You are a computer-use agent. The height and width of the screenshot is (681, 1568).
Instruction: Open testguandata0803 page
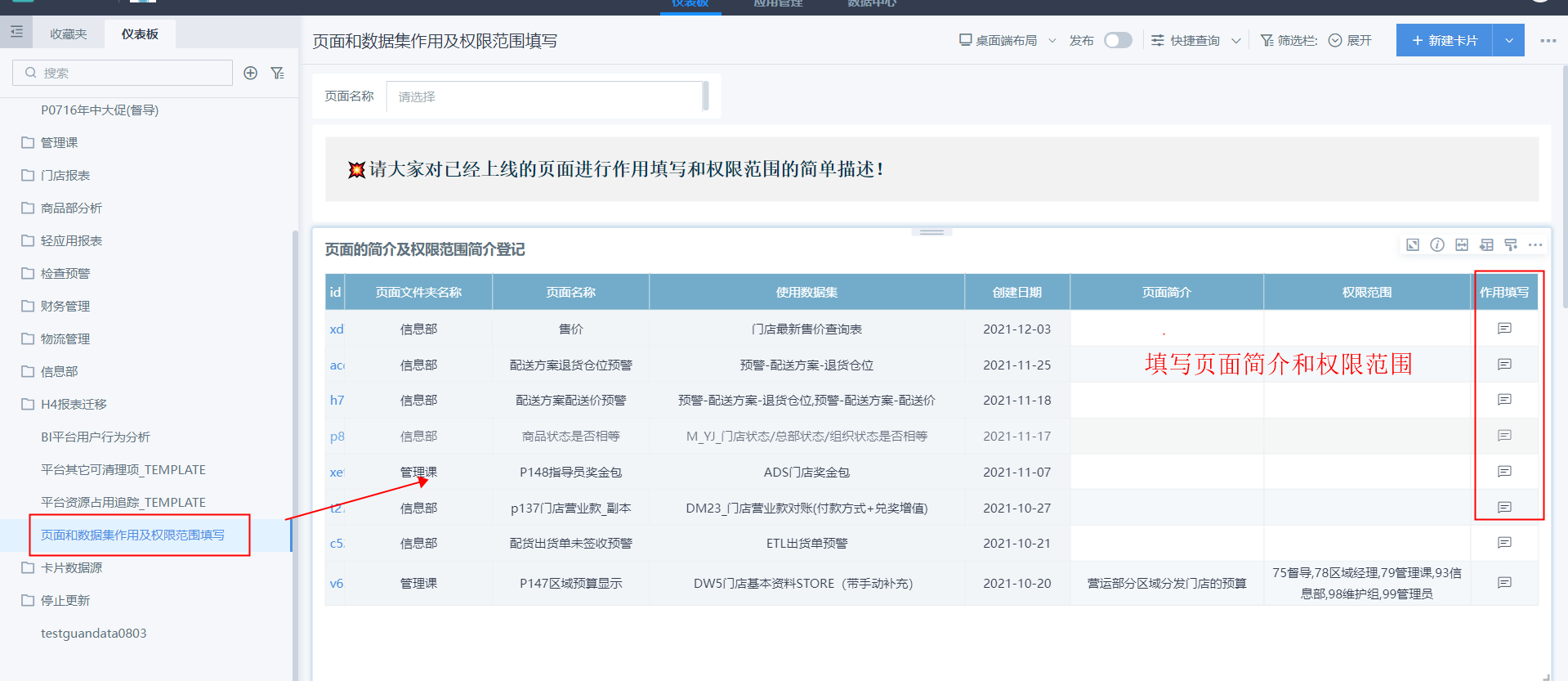[94, 633]
